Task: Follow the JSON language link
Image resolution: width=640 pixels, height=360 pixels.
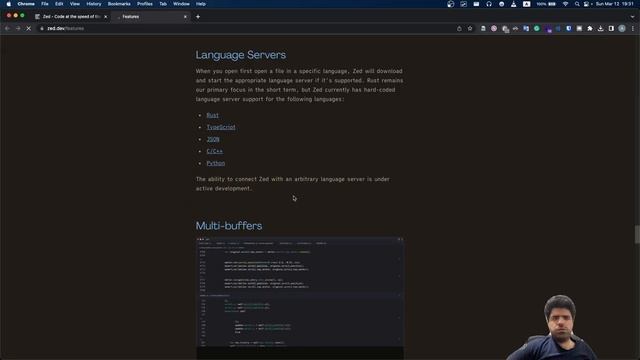Action: click(x=213, y=140)
